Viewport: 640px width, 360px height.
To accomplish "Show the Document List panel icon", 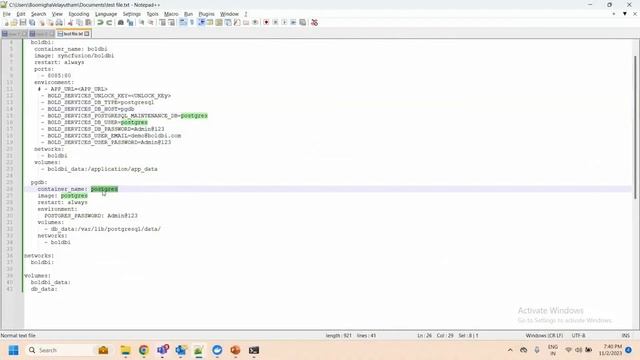I will click(x=228, y=22).
